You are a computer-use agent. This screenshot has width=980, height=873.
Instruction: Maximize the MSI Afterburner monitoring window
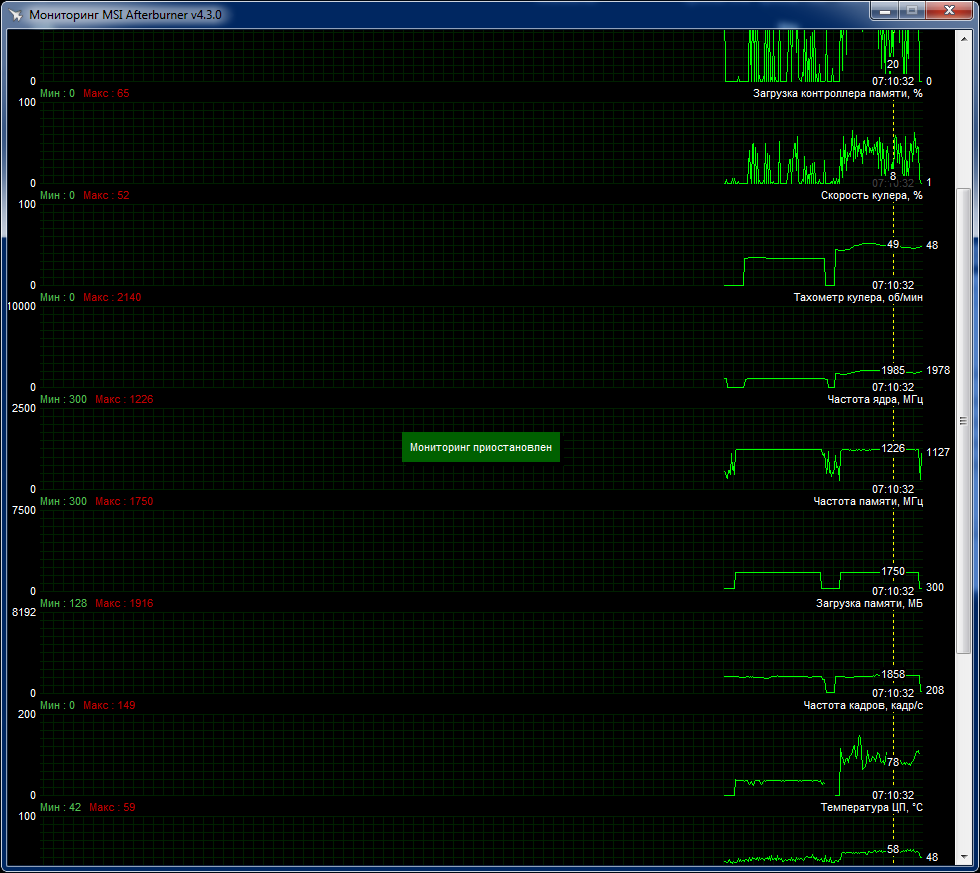912,10
